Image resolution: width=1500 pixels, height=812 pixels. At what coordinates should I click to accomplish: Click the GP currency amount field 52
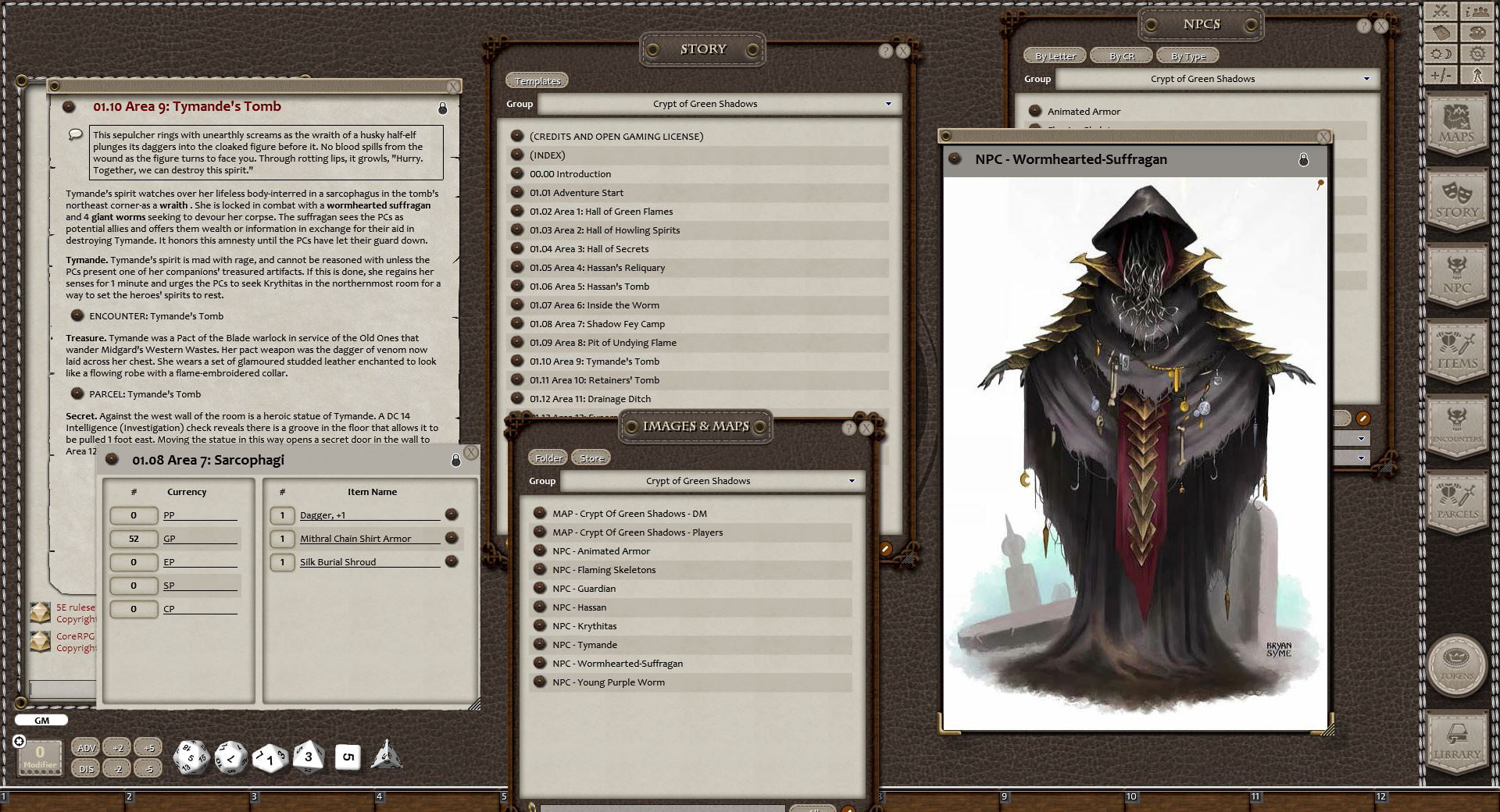coord(134,539)
